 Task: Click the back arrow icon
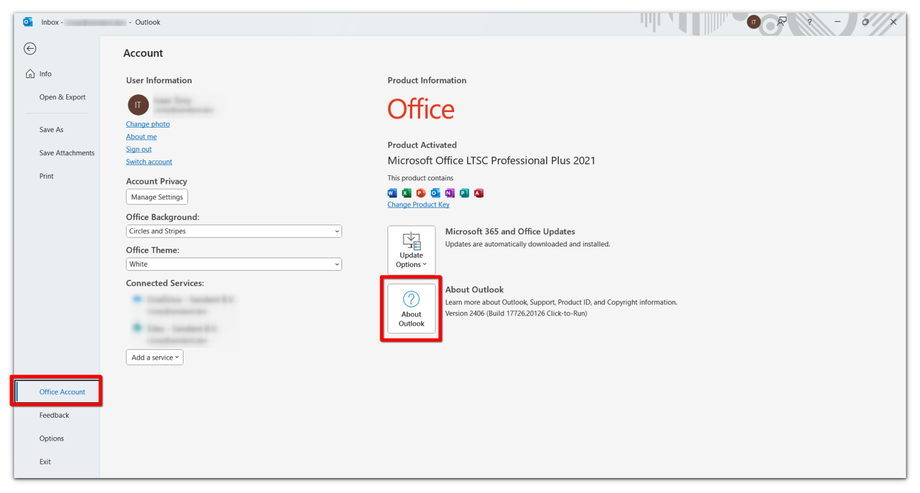30,49
